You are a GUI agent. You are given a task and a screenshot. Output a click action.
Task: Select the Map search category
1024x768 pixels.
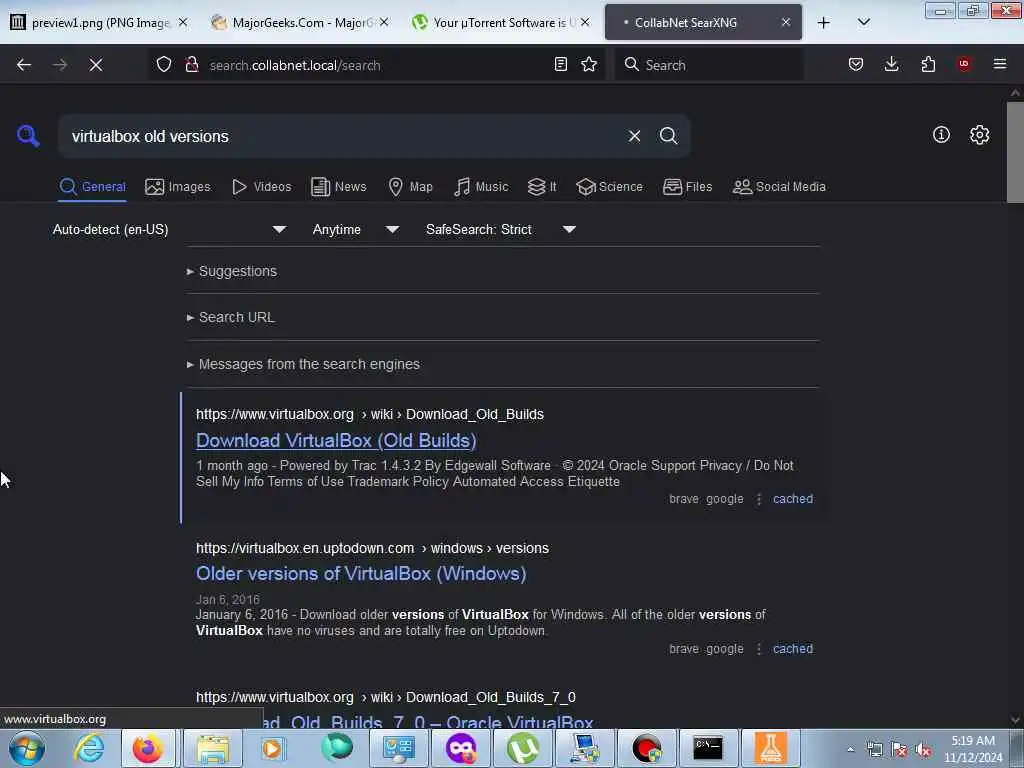[x=410, y=187]
